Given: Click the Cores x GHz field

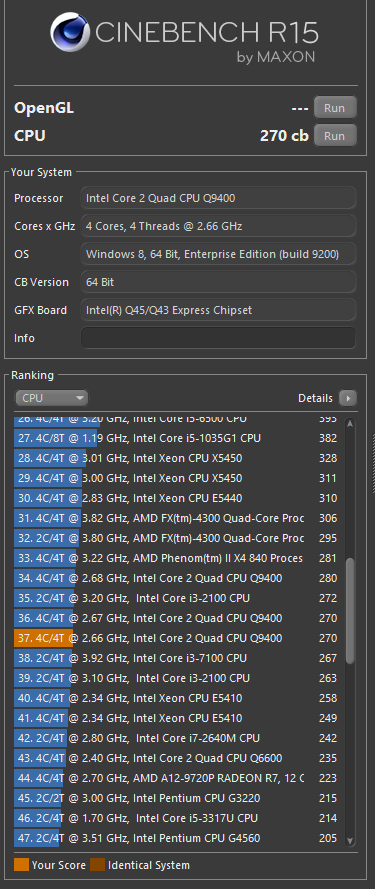Looking at the screenshot, I should pos(218,226).
